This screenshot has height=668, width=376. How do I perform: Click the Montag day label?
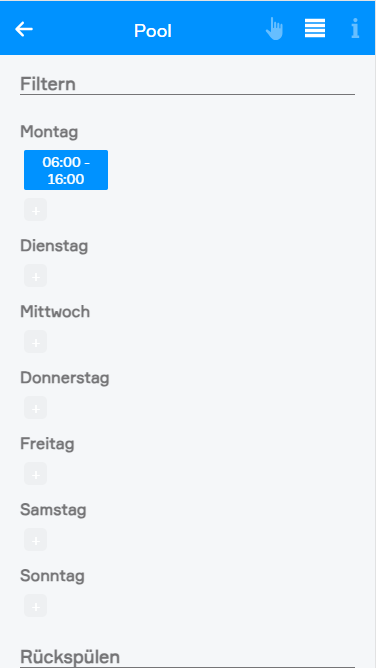point(49,132)
